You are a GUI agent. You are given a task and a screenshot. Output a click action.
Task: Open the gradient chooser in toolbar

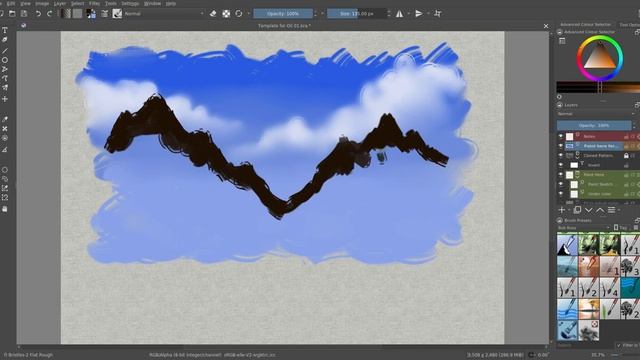[66, 13]
